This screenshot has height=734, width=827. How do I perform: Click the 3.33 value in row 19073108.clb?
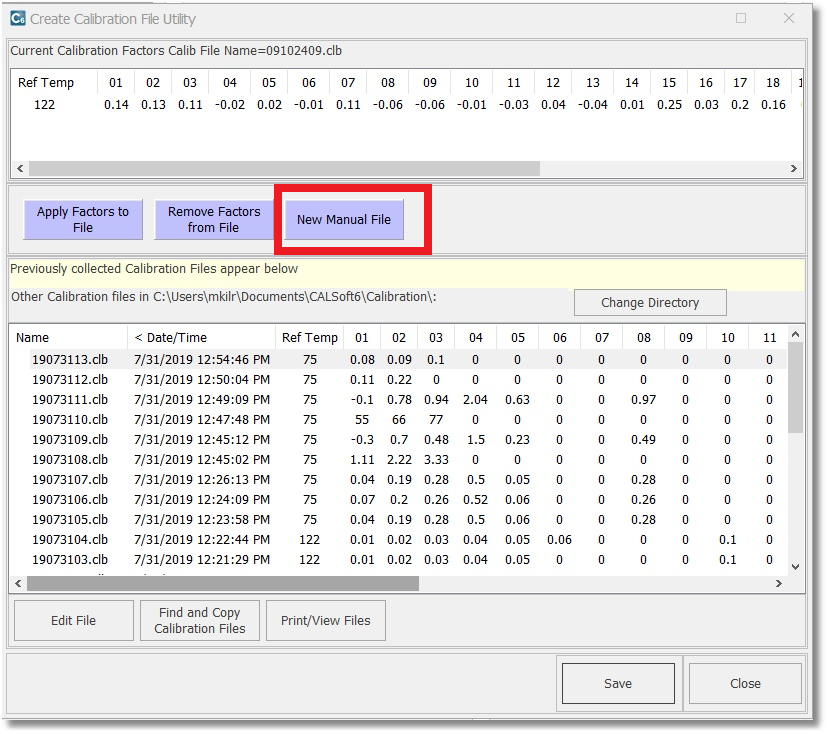tap(436, 460)
